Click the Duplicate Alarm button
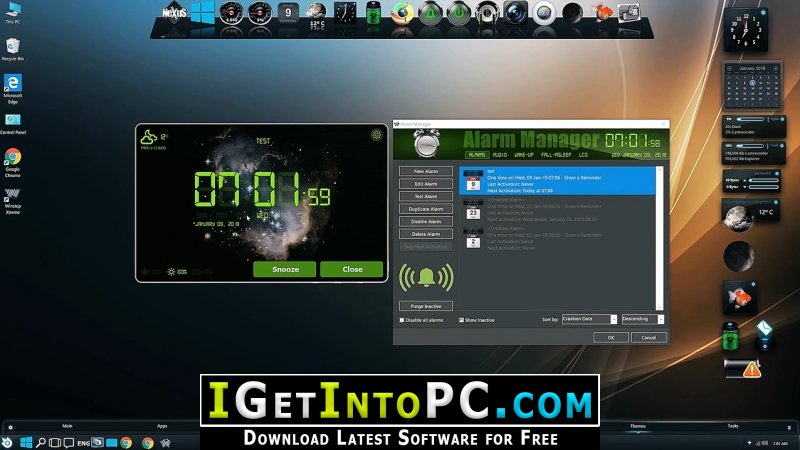800x450 pixels. (x=426, y=209)
